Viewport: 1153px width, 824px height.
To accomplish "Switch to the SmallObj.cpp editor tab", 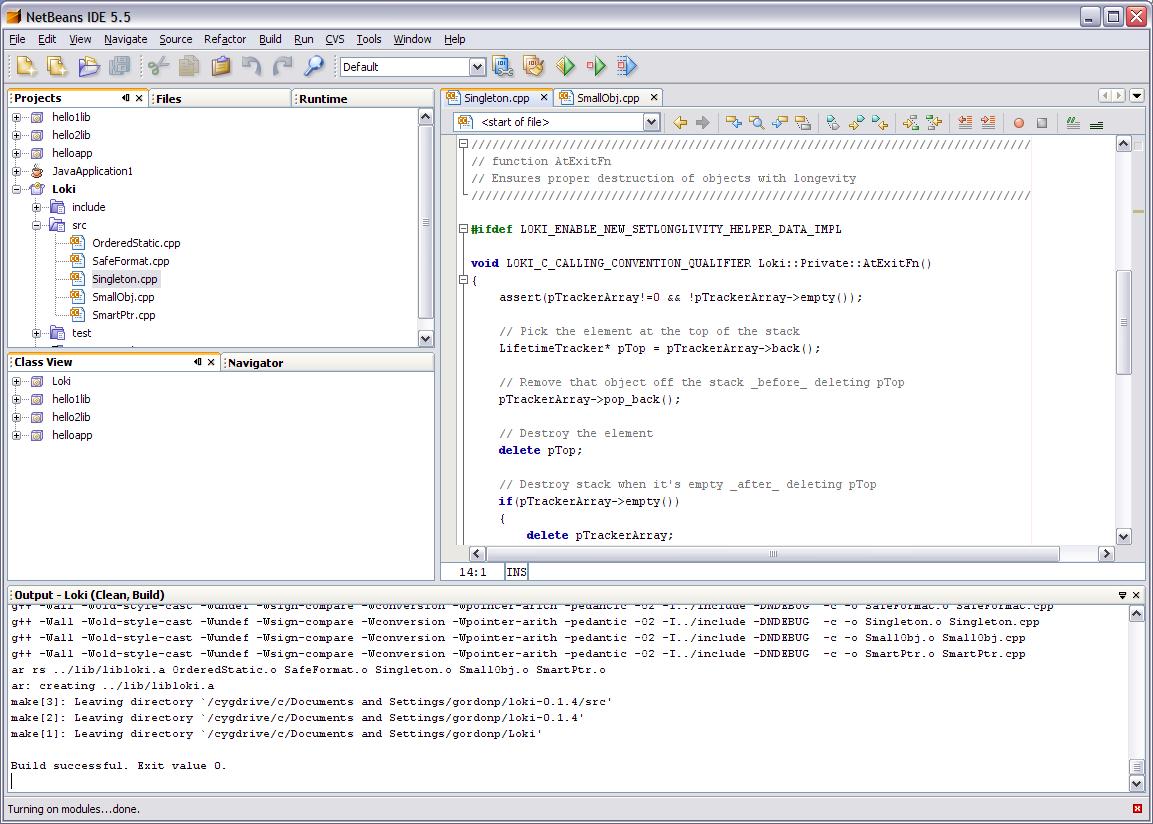I will (x=607, y=98).
